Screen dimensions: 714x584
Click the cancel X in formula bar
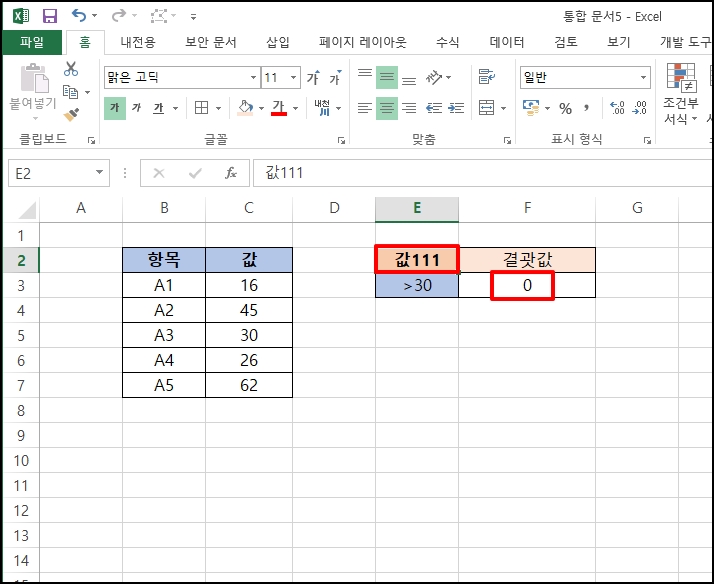click(159, 173)
